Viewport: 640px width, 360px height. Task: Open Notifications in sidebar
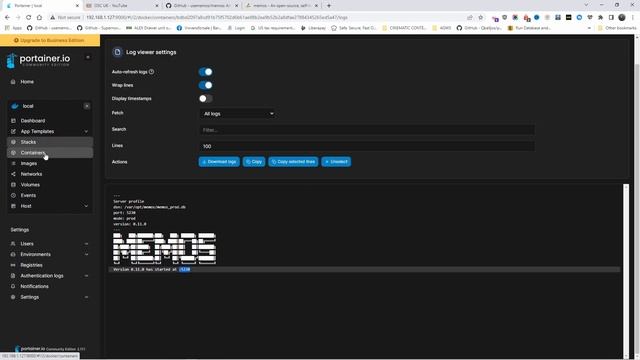point(34,286)
